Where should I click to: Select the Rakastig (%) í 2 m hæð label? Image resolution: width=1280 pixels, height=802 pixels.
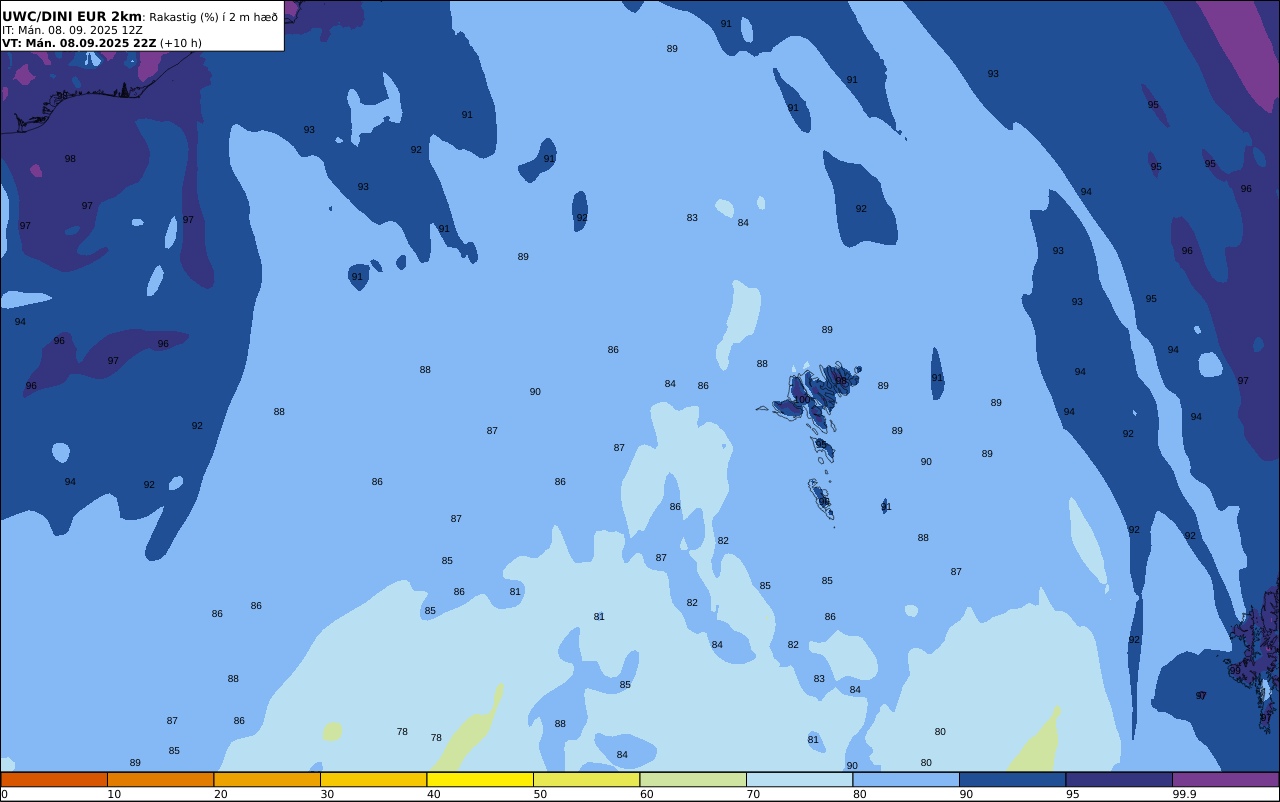click(214, 17)
